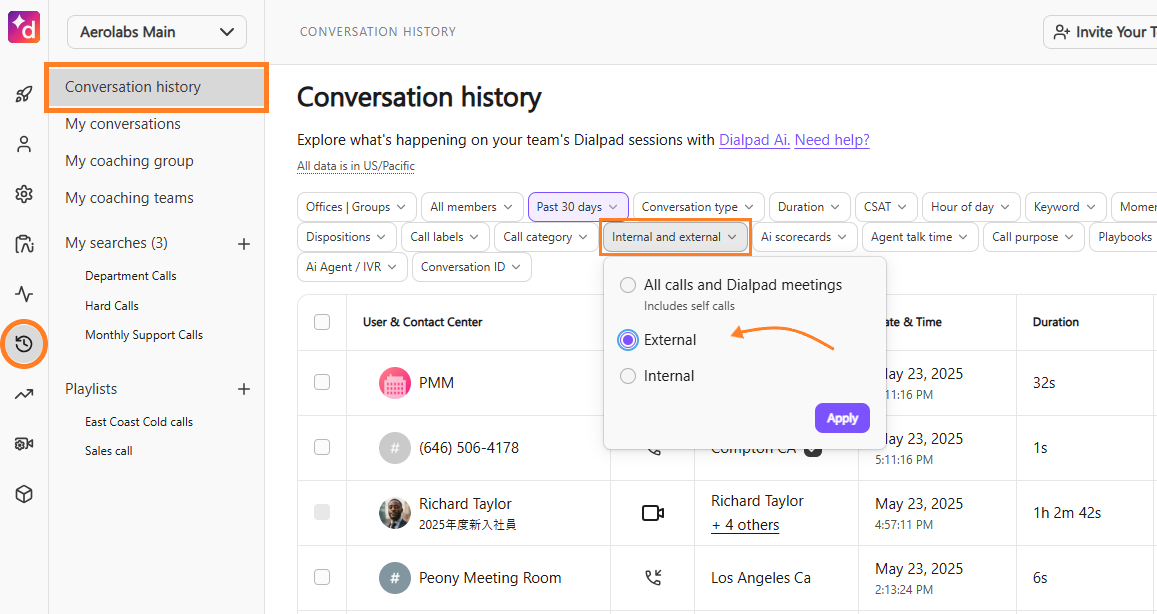Open the conversation history clock icon
This screenshot has width=1157, height=614.
click(24, 343)
